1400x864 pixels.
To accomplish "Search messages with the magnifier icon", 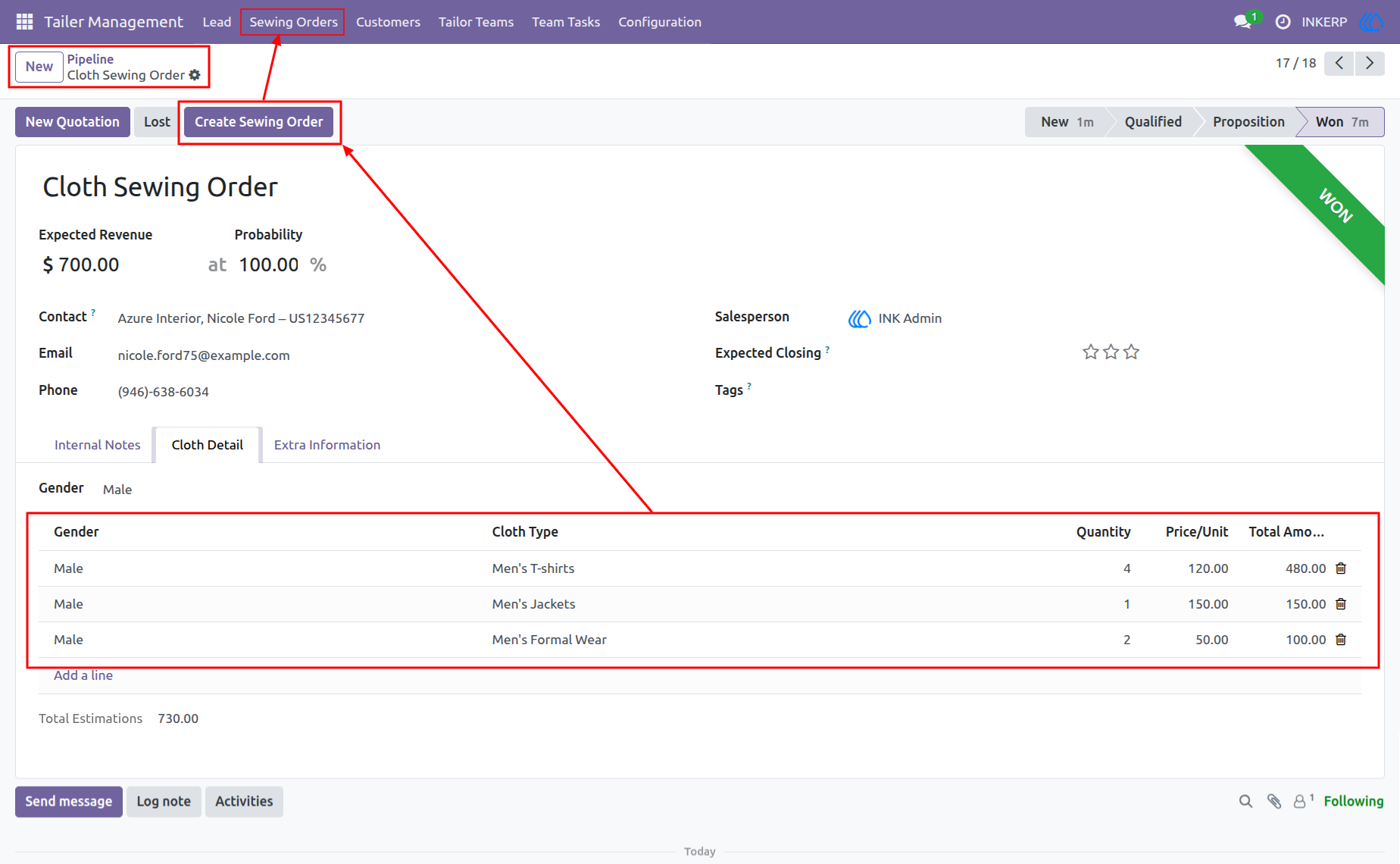I will [1245, 801].
